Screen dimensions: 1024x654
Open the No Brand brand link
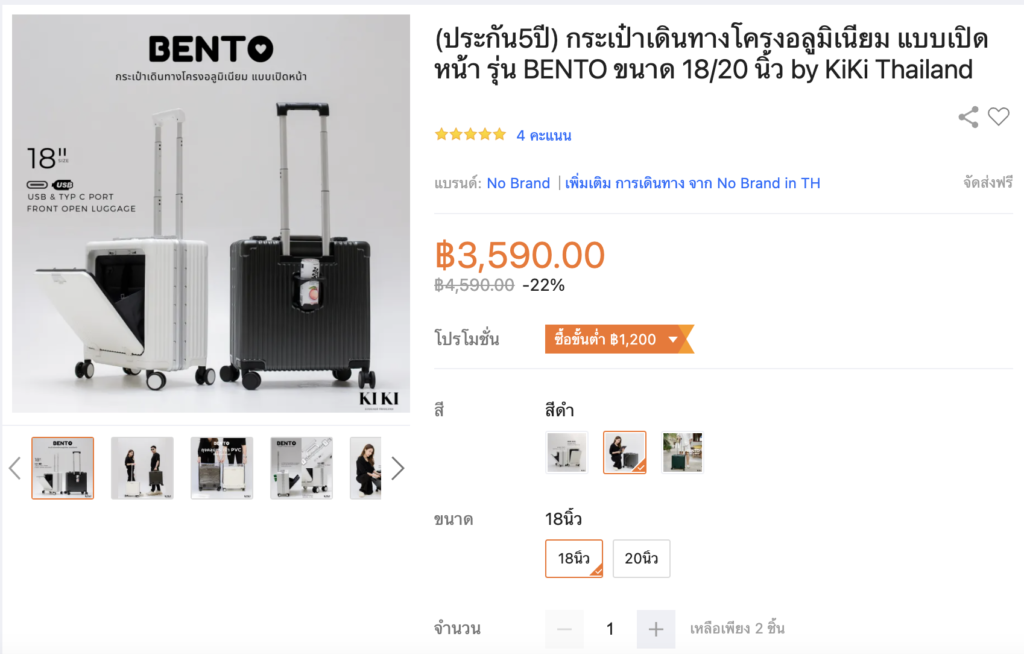(x=519, y=183)
